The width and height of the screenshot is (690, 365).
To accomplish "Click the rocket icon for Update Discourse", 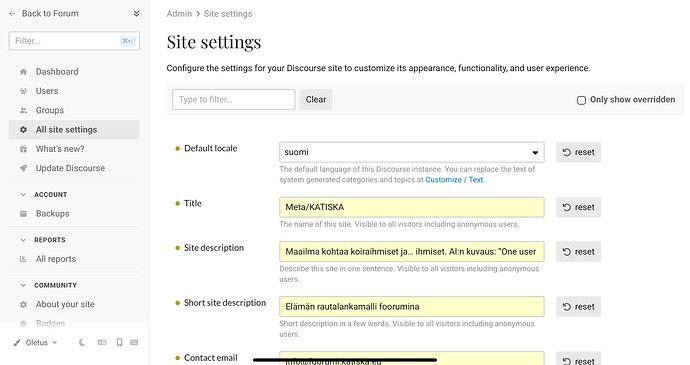I will click(x=23, y=168).
